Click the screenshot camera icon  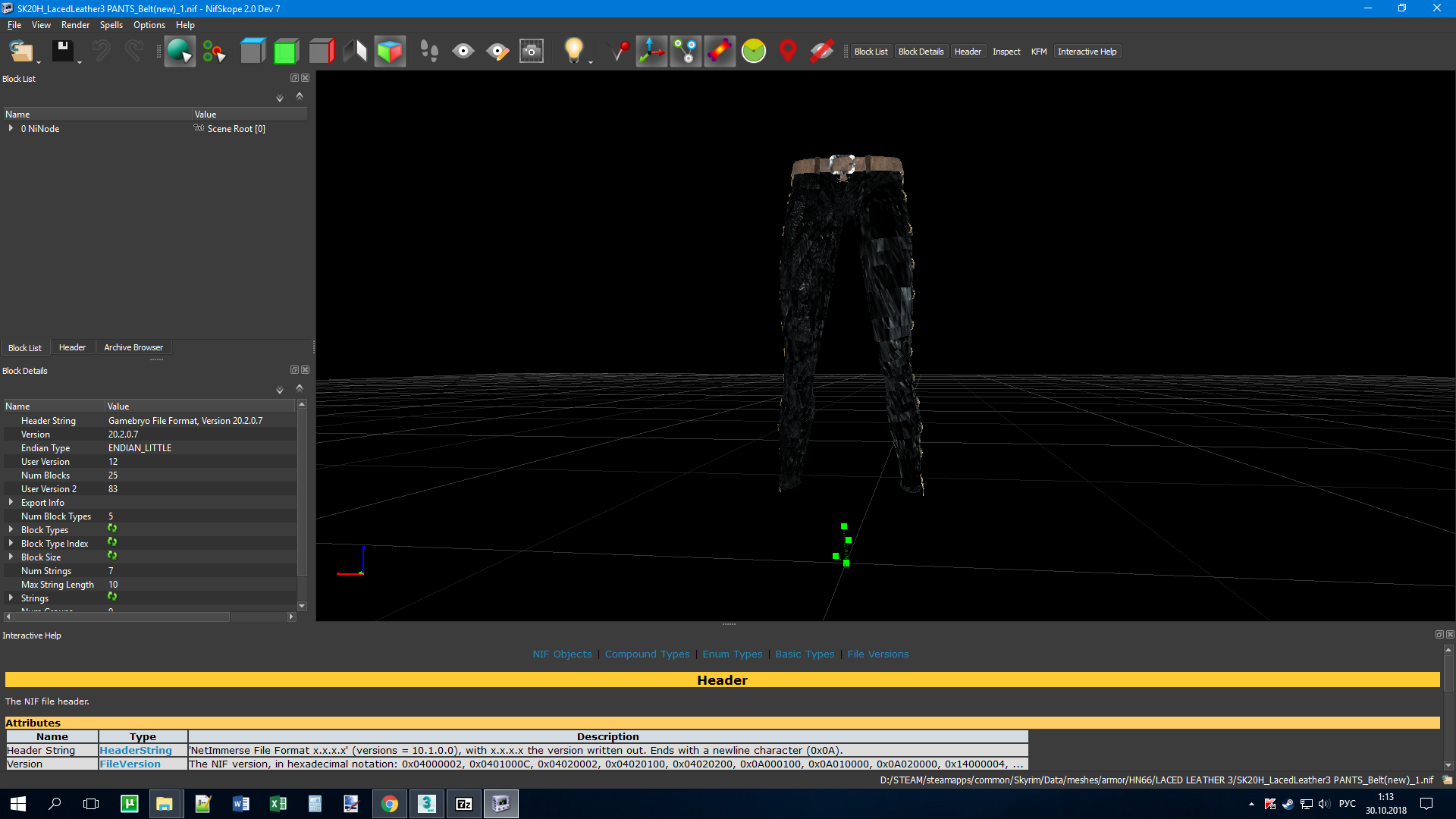tap(531, 51)
